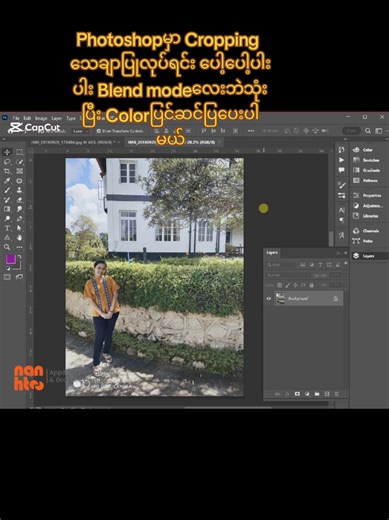
Task: Open the layer blend mode Normal dropdown
Action: pyautogui.click(x=288, y=275)
